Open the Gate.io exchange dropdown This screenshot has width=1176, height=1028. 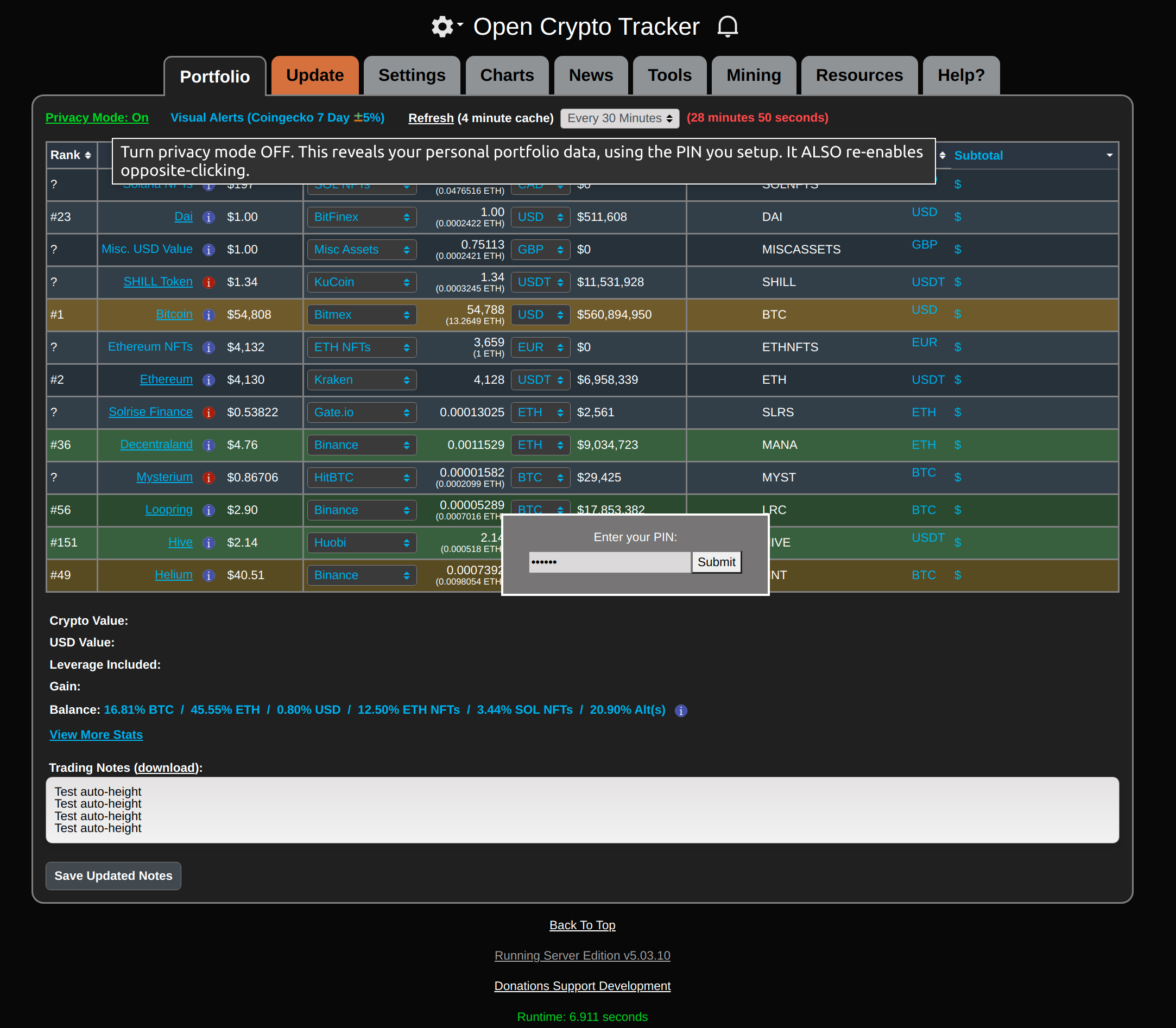(x=362, y=413)
